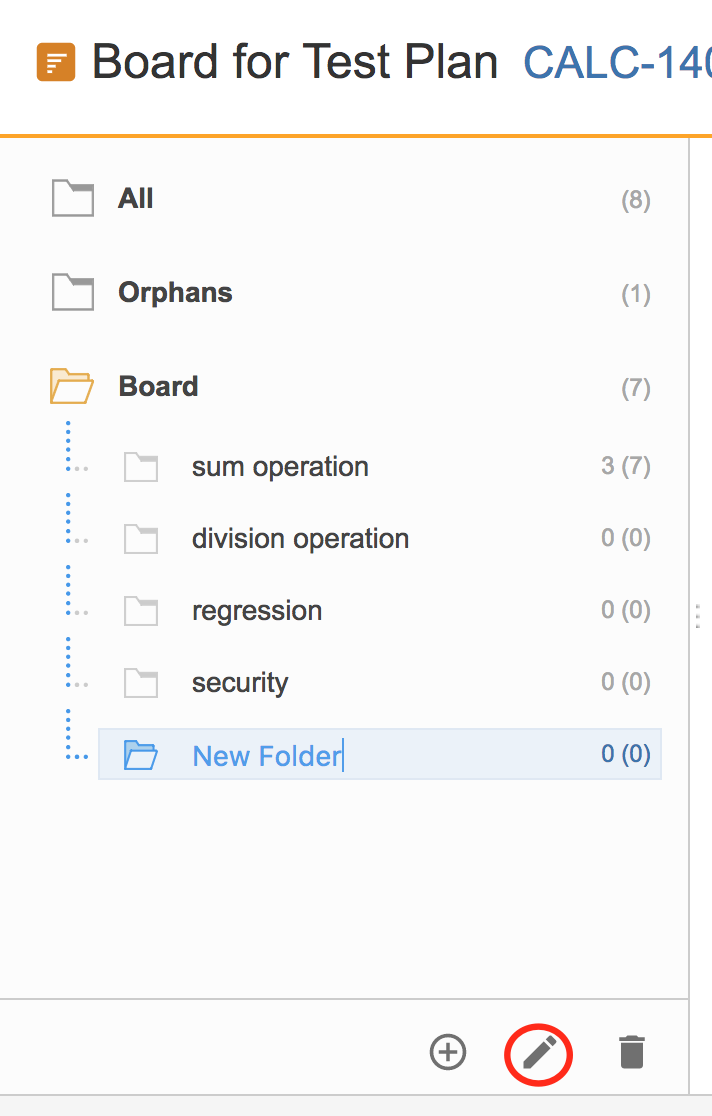Click the sum operation count 3 (7)
Screen dimensions: 712x1116
(x=626, y=466)
